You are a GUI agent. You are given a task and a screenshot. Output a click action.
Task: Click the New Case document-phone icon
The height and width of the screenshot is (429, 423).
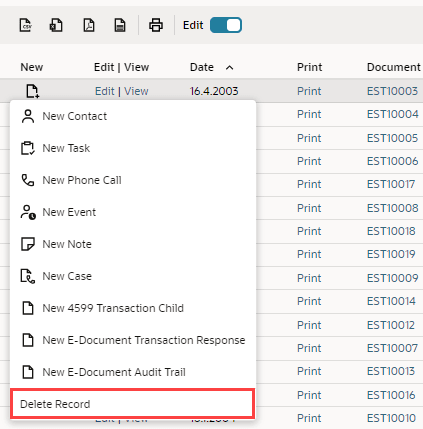(x=28, y=276)
